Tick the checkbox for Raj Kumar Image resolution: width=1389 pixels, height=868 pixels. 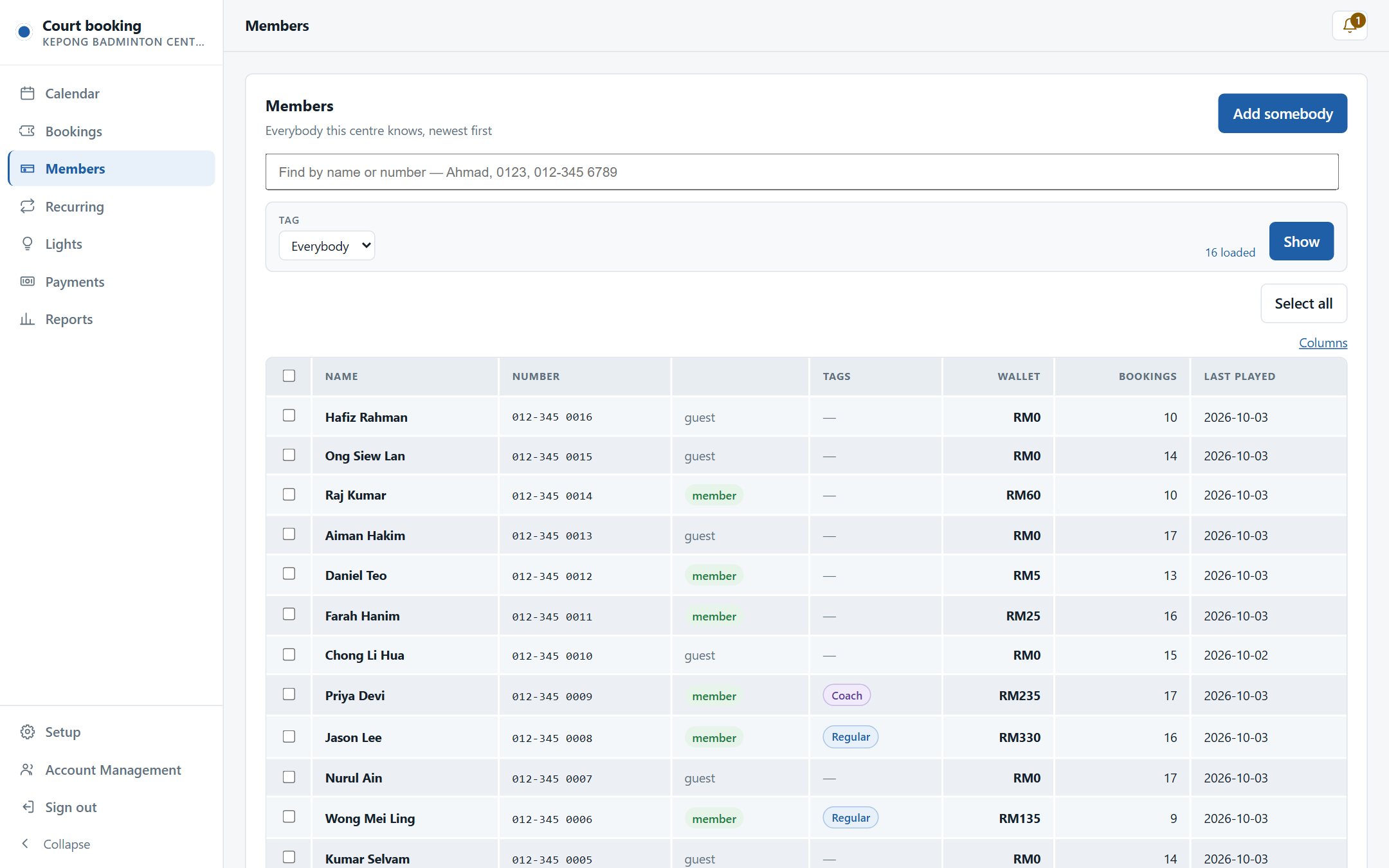289,494
